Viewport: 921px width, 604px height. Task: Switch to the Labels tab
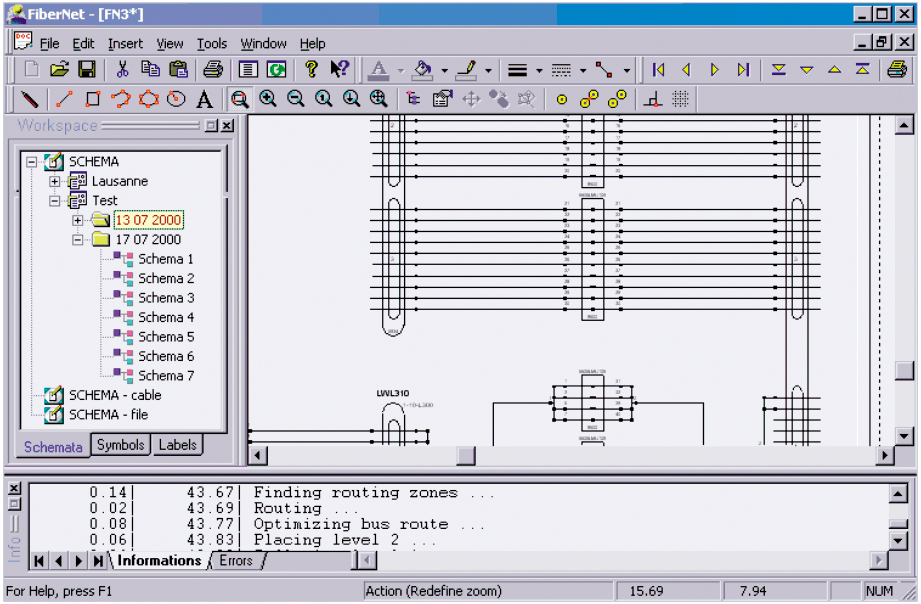pyautogui.click(x=177, y=445)
